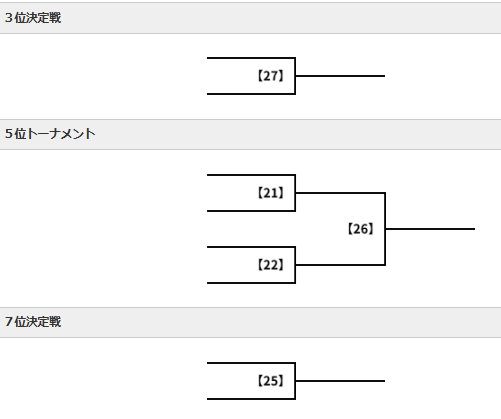The height and width of the screenshot is (419, 501).
Task: Click upper team line of match 21
Action: click(x=251, y=175)
